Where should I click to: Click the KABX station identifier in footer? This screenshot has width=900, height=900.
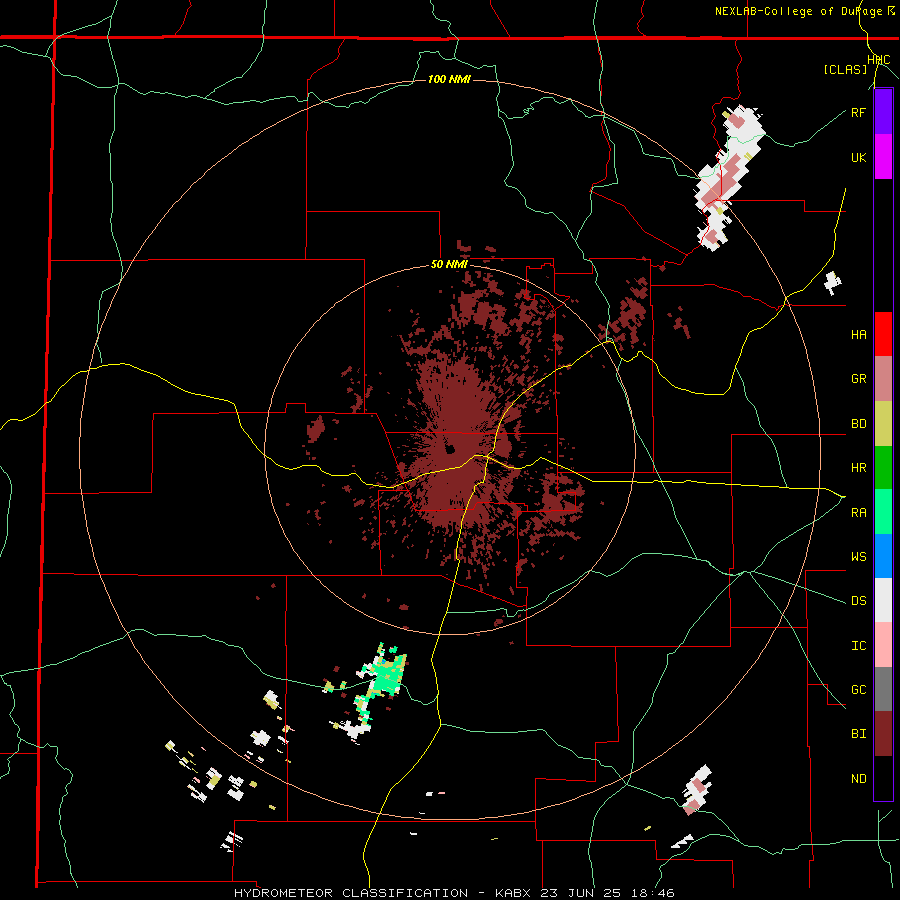(x=514, y=893)
